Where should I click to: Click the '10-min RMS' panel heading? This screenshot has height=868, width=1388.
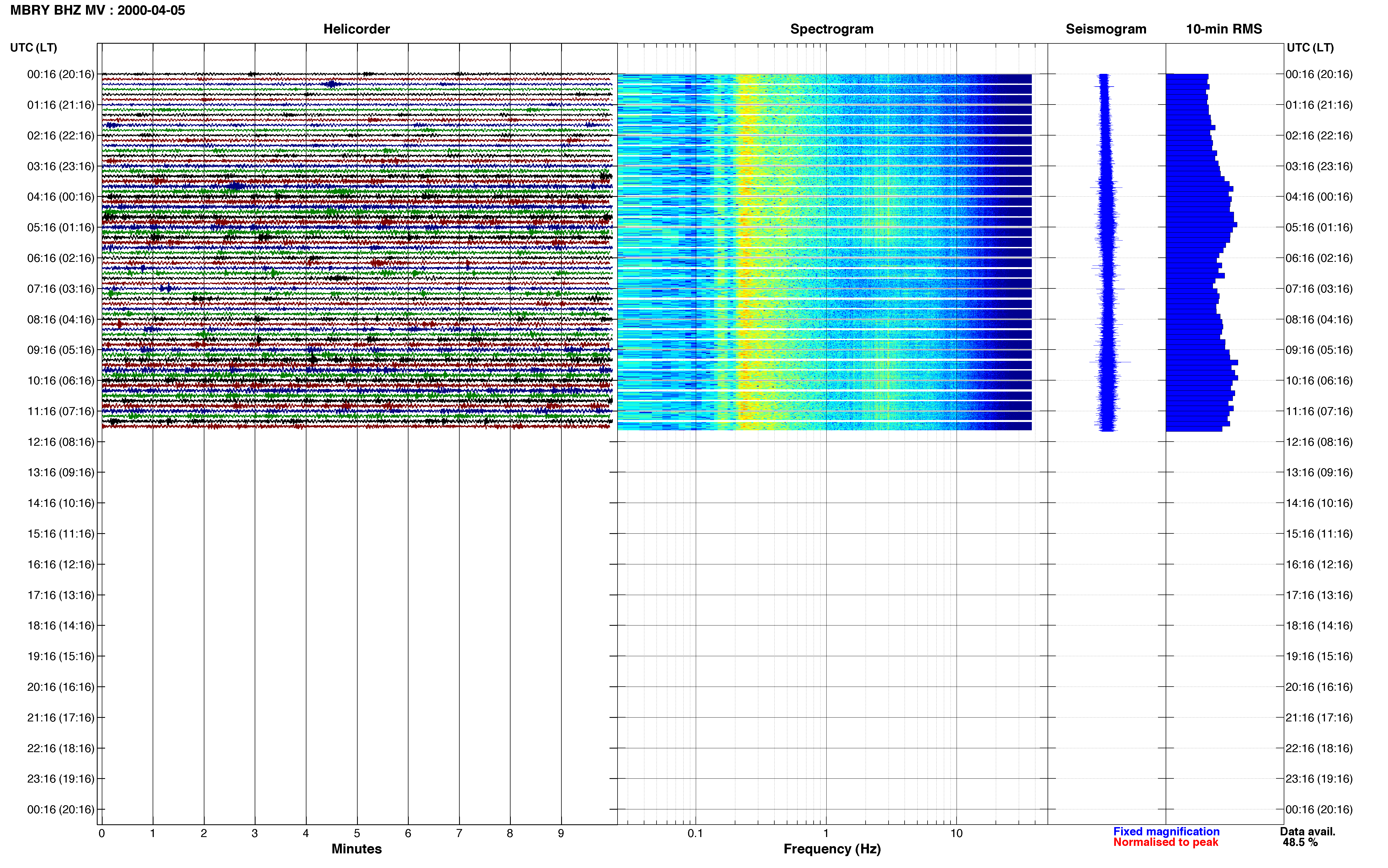click(1224, 29)
